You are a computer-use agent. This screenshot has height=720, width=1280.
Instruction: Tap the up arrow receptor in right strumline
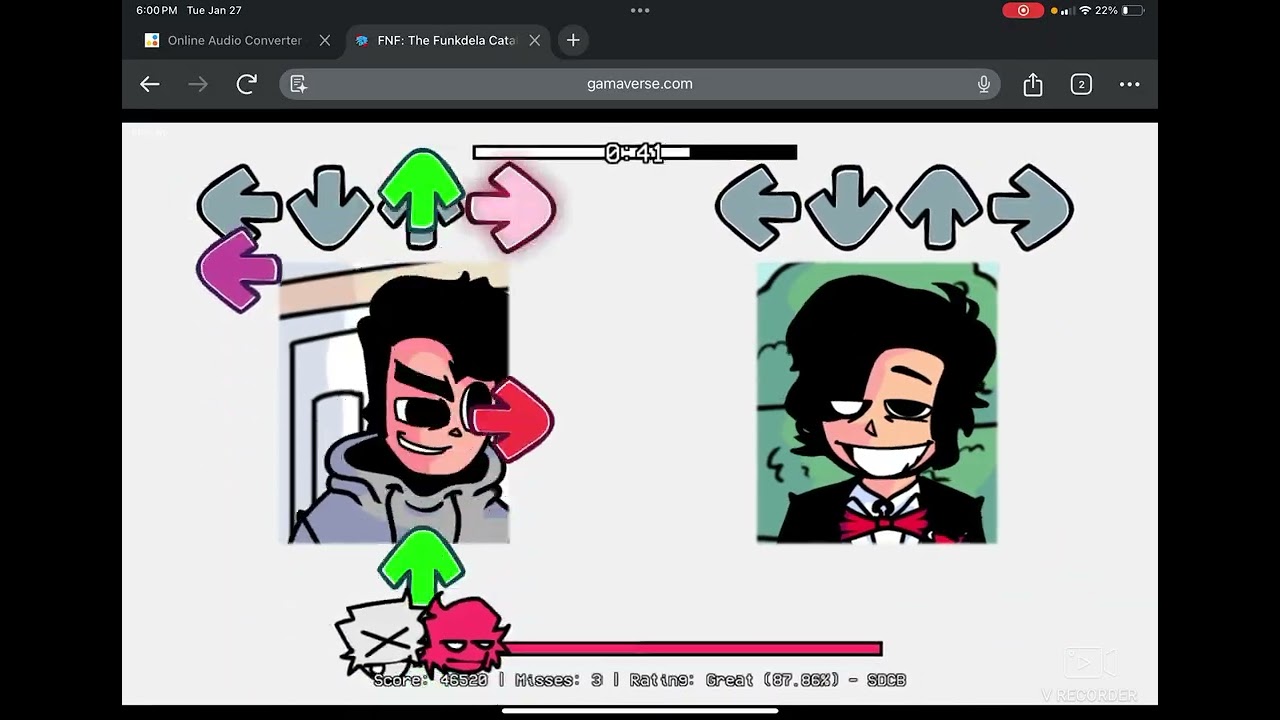(939, 207)
